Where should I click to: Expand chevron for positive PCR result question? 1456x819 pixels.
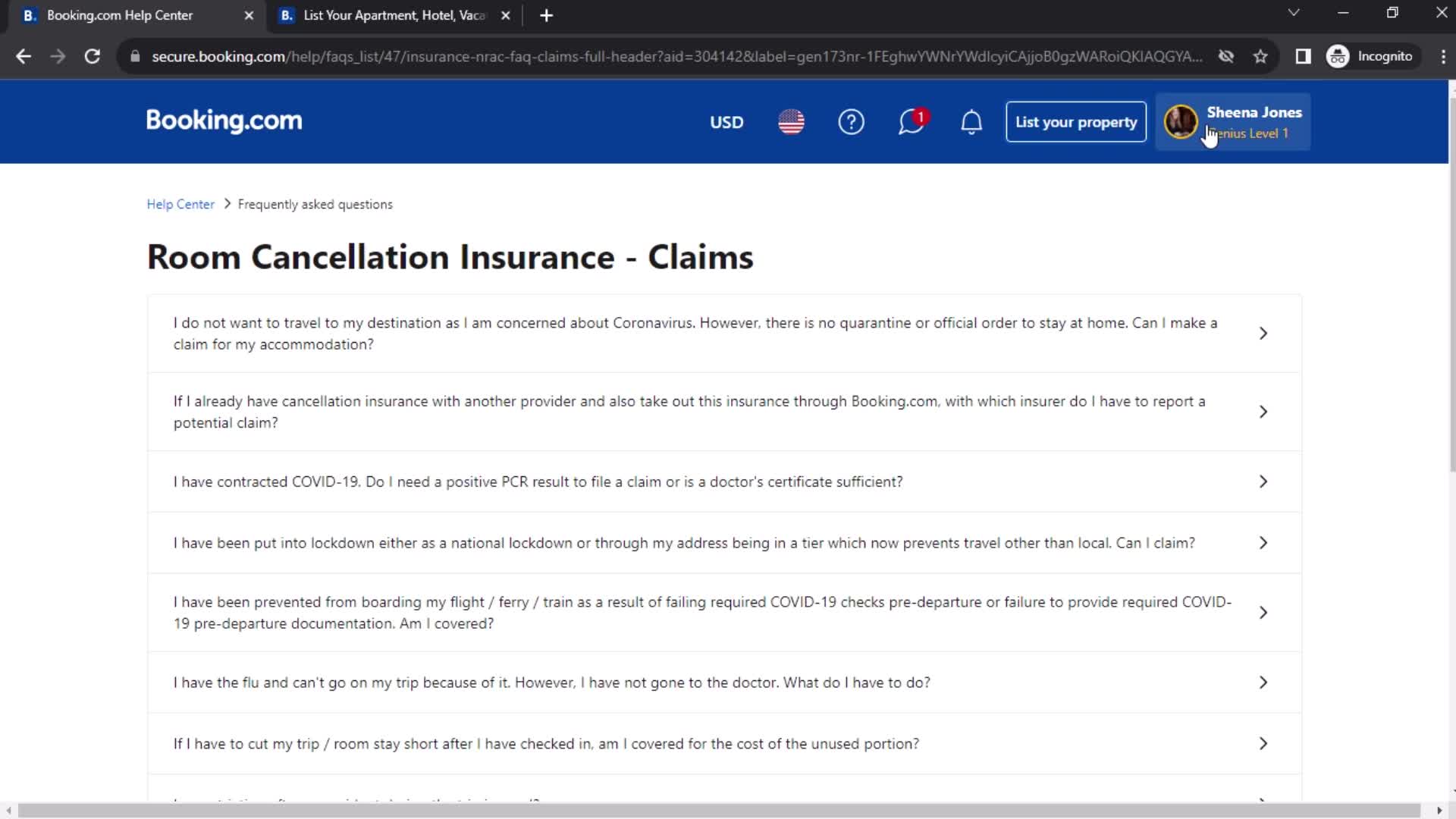pyautogui.click(x=1263, y=482)
